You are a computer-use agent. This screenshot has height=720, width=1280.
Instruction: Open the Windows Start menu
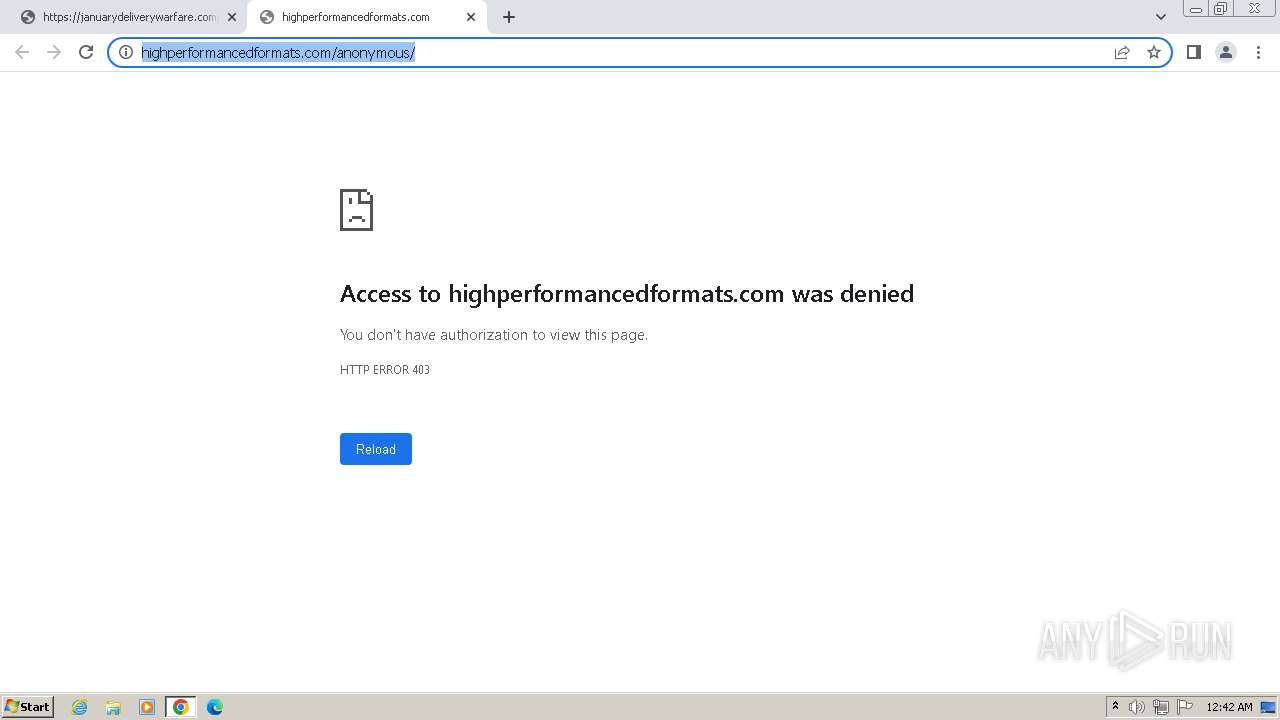[28, 707]
